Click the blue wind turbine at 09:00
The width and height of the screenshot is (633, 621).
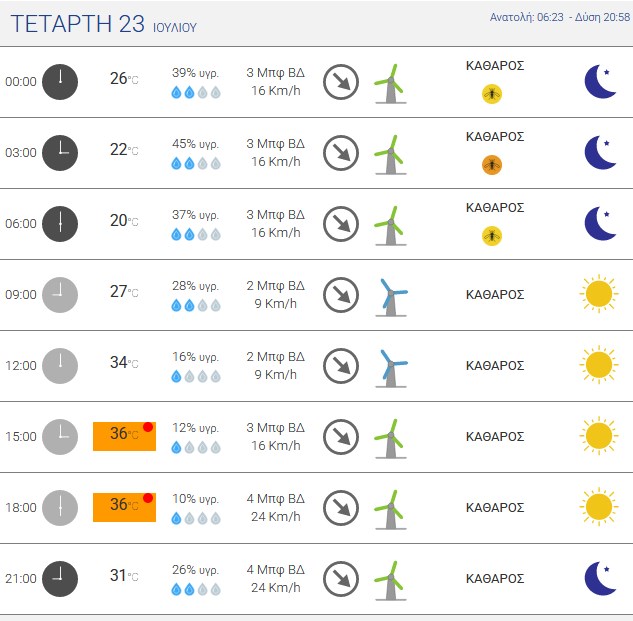[x=391, y=298]
